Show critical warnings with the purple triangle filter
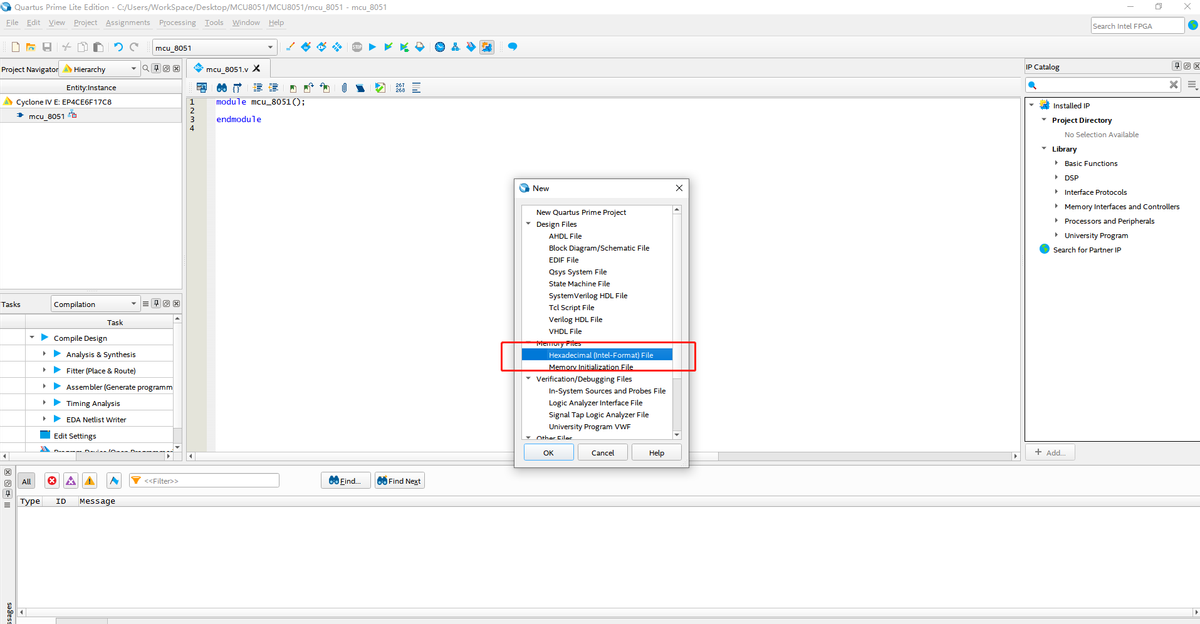This screenshot has width=1200, height=624. click(x=70, y=481)
